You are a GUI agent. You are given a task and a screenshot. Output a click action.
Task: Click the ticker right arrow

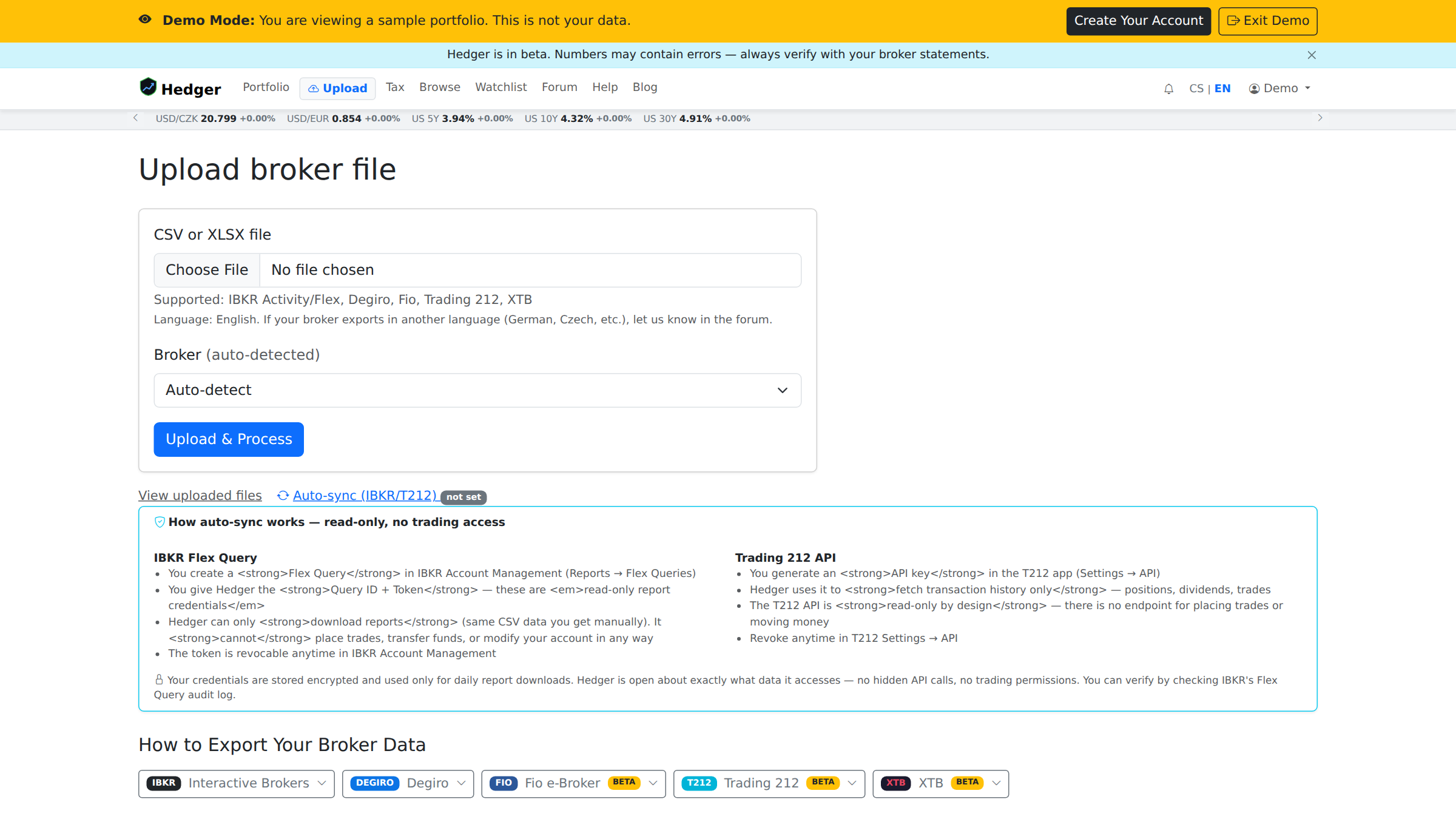pos(1319,118)
